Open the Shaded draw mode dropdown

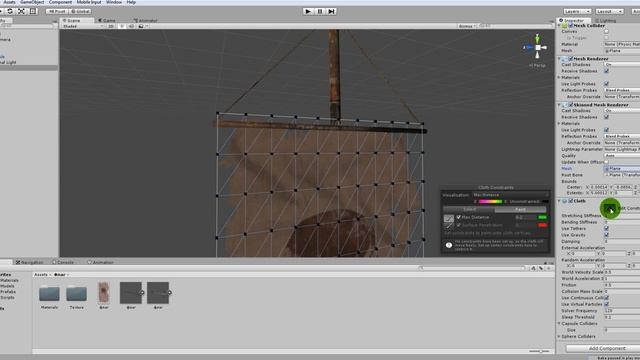(82, 26)
